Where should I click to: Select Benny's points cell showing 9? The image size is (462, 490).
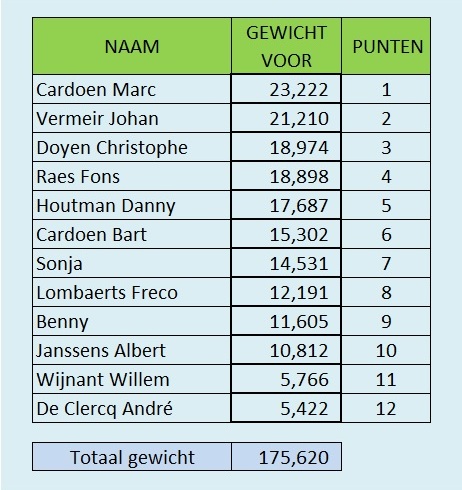(386, 321)
